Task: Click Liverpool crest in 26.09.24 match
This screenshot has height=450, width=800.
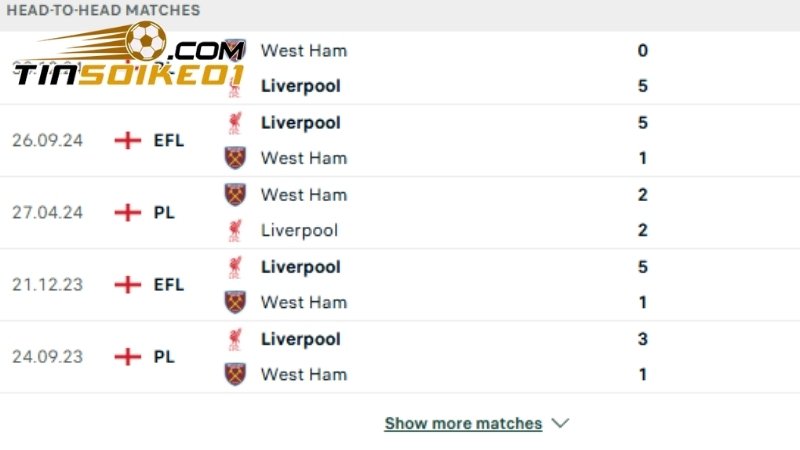Action: tap(235, 123)
